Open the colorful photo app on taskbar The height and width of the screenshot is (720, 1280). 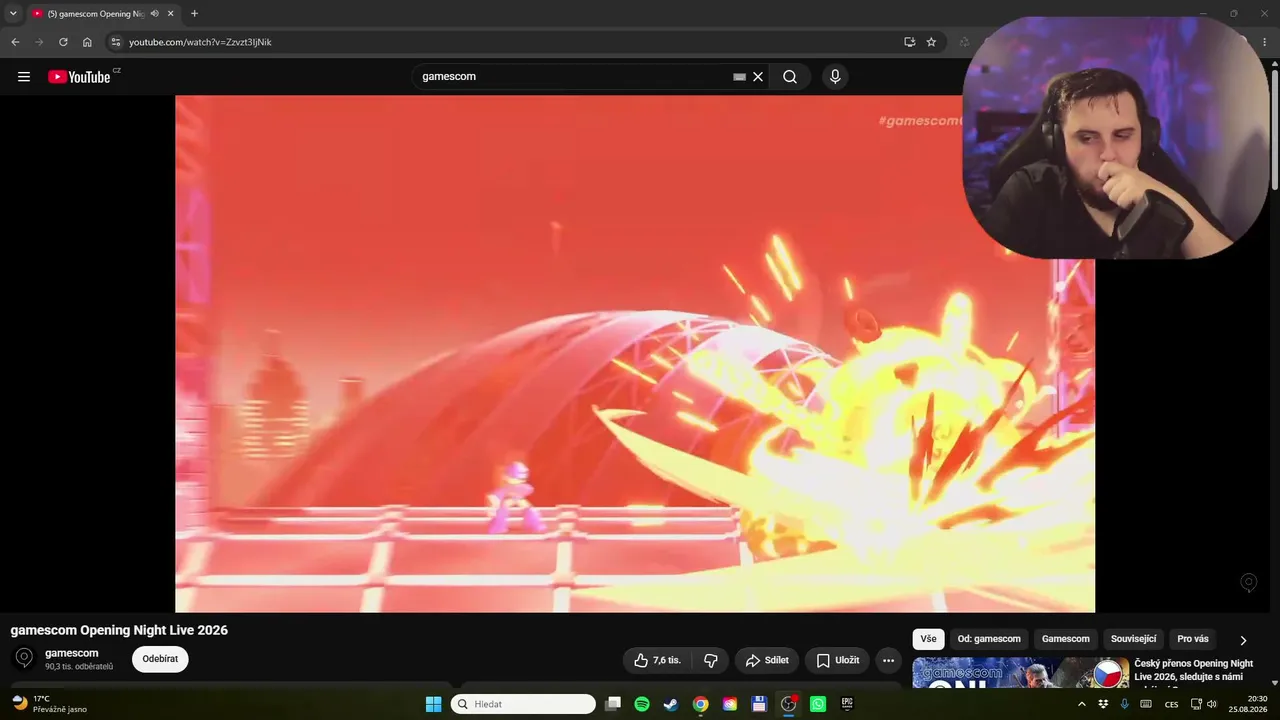[730, 704]
